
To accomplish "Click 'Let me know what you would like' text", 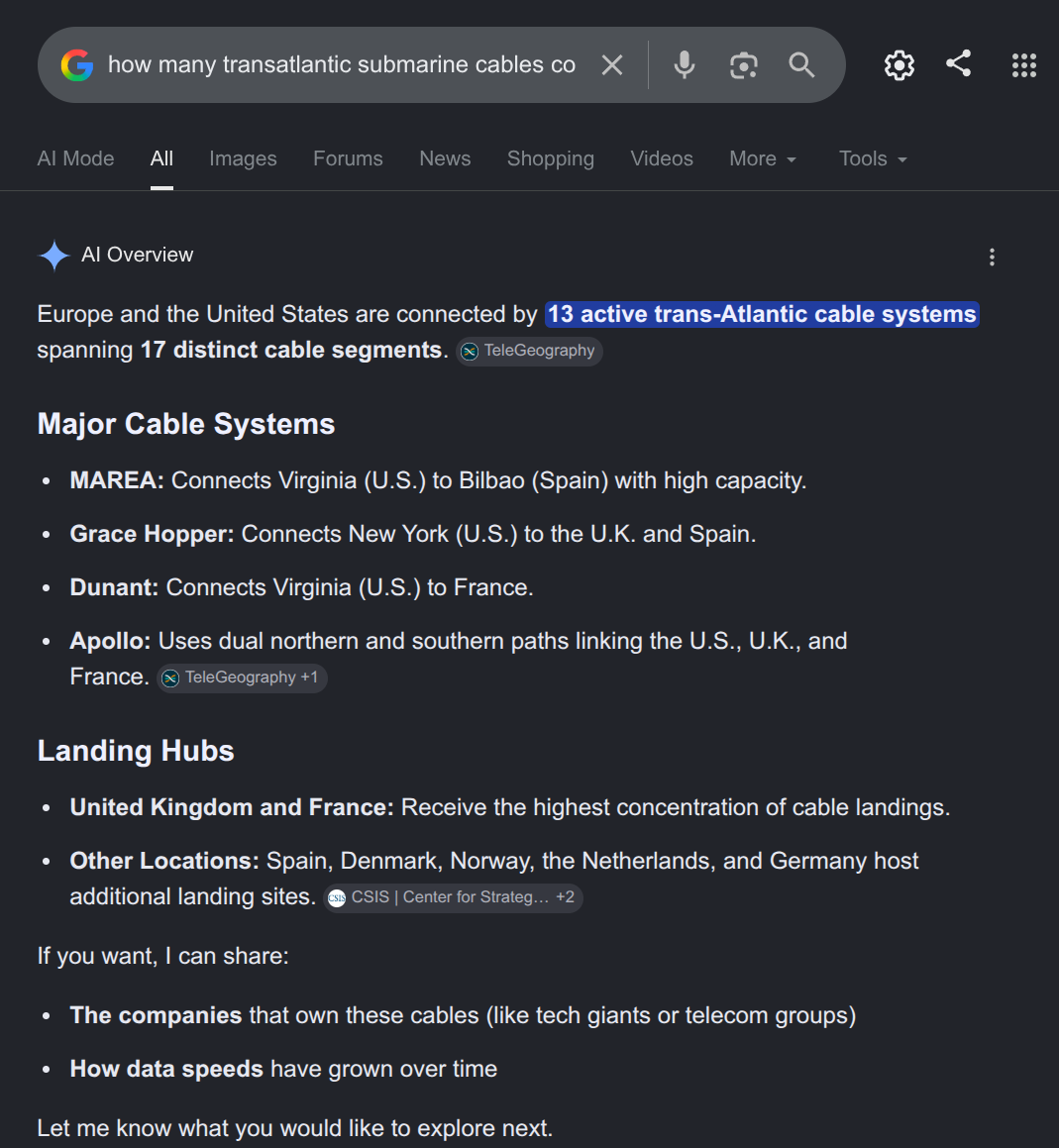I will [x=295, y=1128].
